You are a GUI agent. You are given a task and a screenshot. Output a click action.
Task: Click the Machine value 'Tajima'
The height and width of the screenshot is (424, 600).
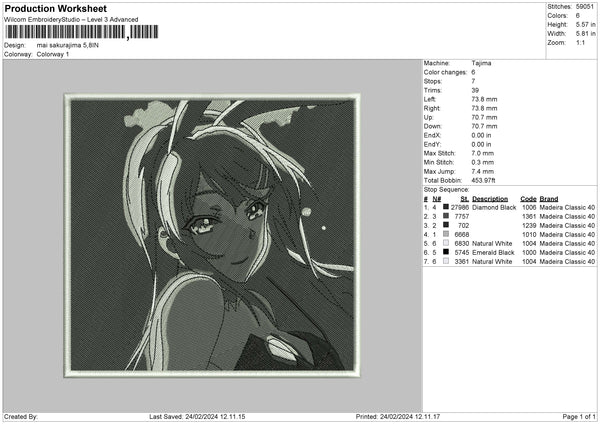tap(481, 63)
